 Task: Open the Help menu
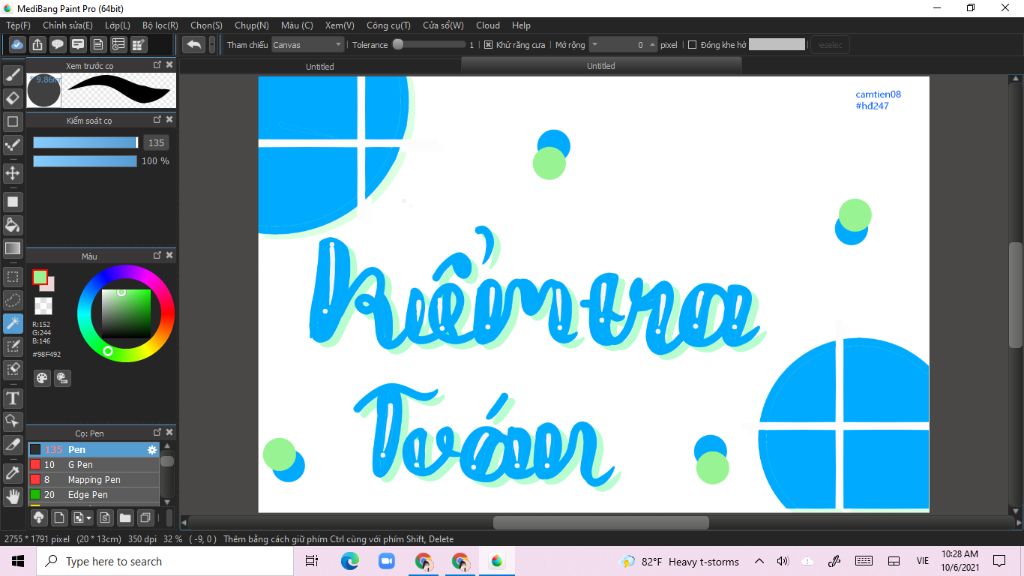521,25
